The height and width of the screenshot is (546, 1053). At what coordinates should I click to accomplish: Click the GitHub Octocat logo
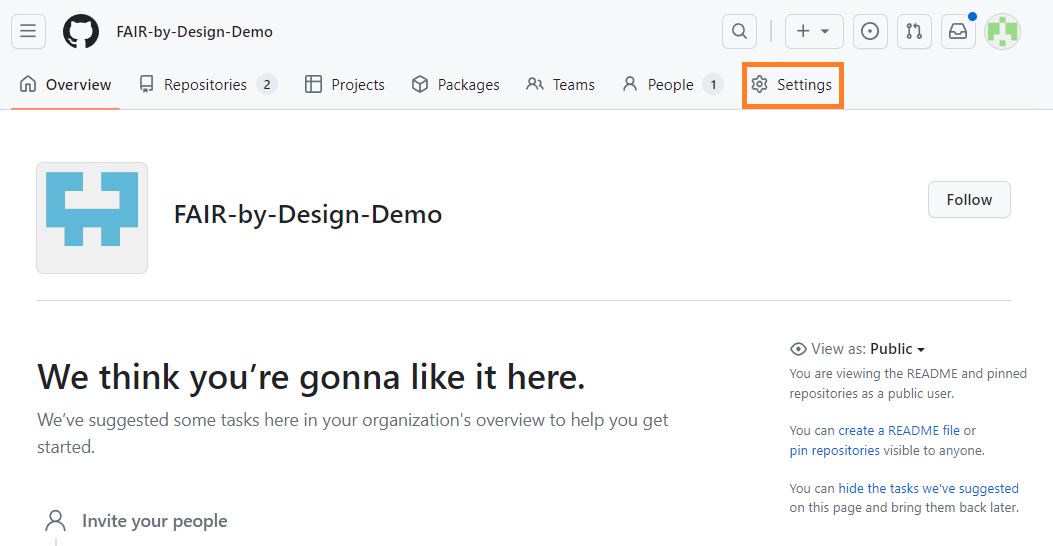tap(81, 32)
